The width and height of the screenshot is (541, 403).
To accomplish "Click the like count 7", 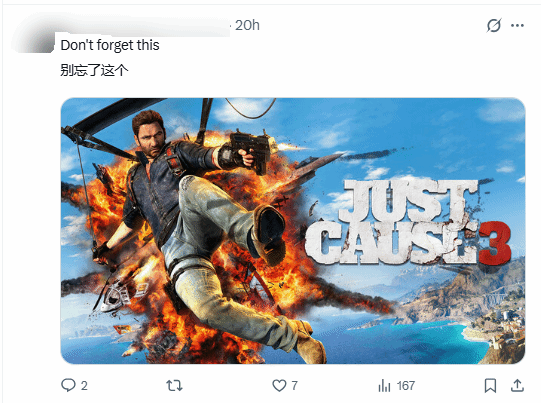I will tap(294, 385).
